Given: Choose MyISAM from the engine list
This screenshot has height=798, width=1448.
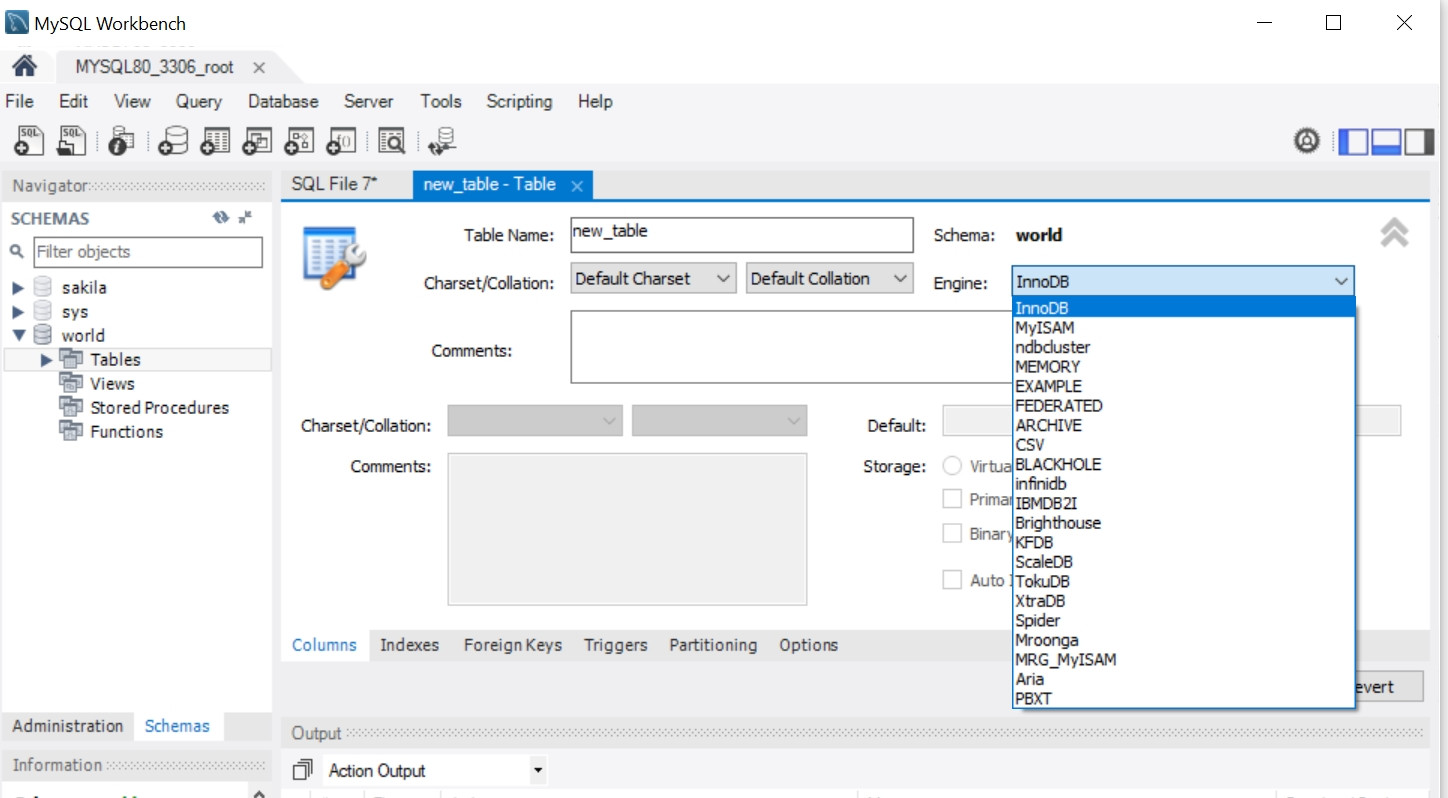Looking at the screenshot, I should pos(1183,327).
